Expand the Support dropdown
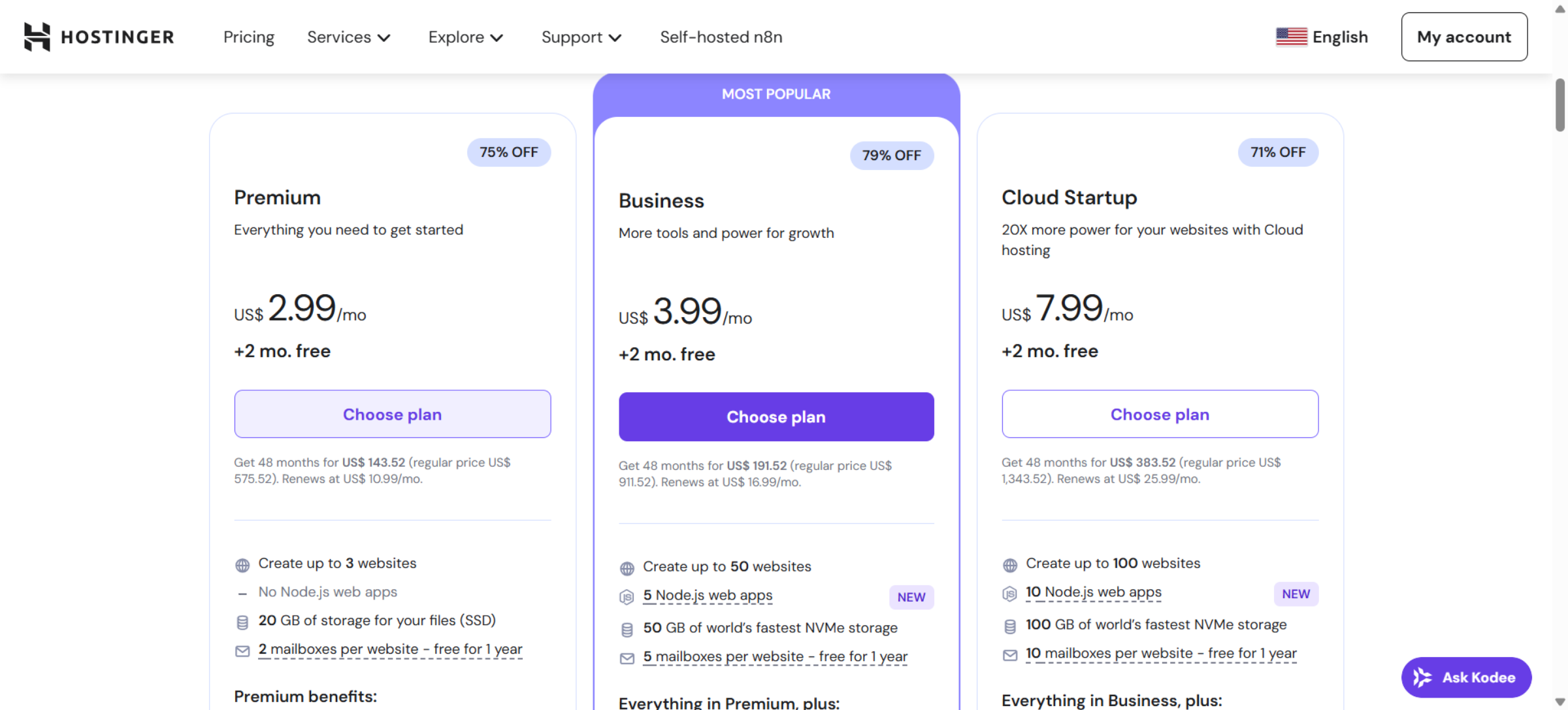 click(581, 37)
